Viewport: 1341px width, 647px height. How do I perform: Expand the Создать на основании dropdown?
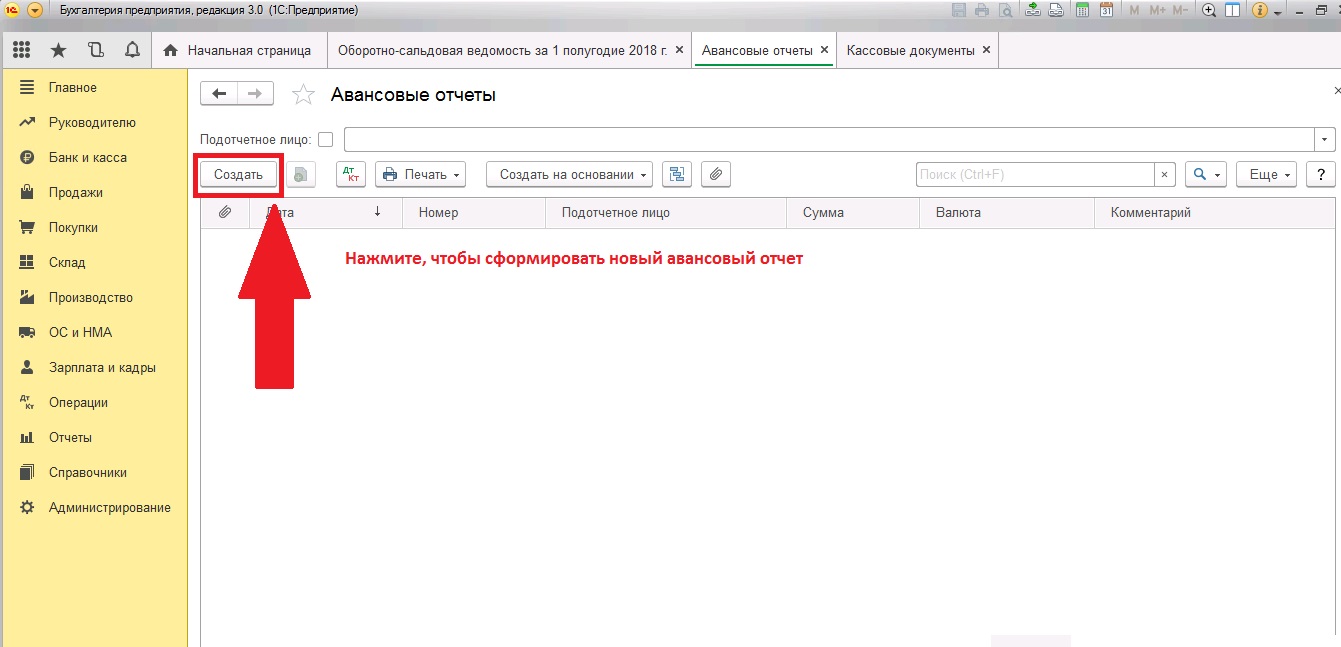click(x=569, y=174)
